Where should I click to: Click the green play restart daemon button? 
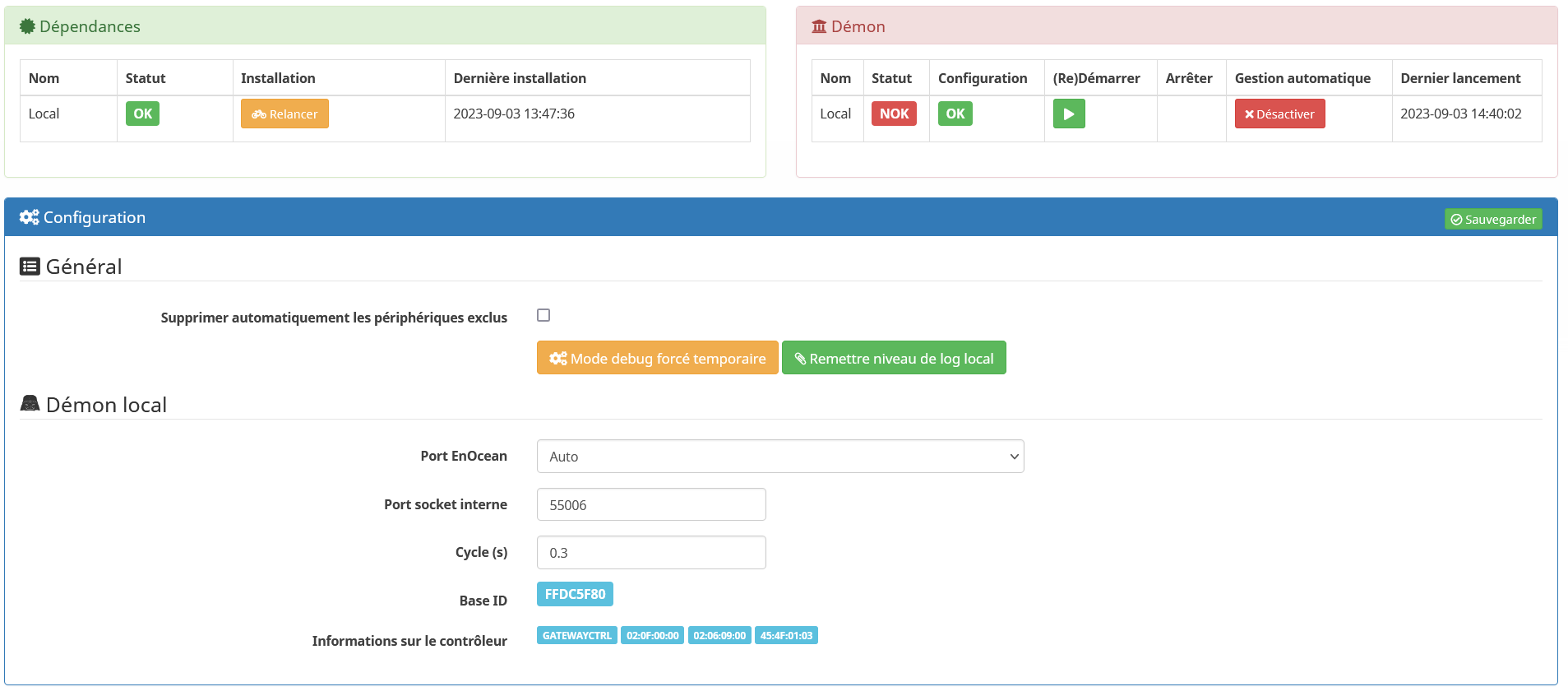click(x=1068, y=114)
